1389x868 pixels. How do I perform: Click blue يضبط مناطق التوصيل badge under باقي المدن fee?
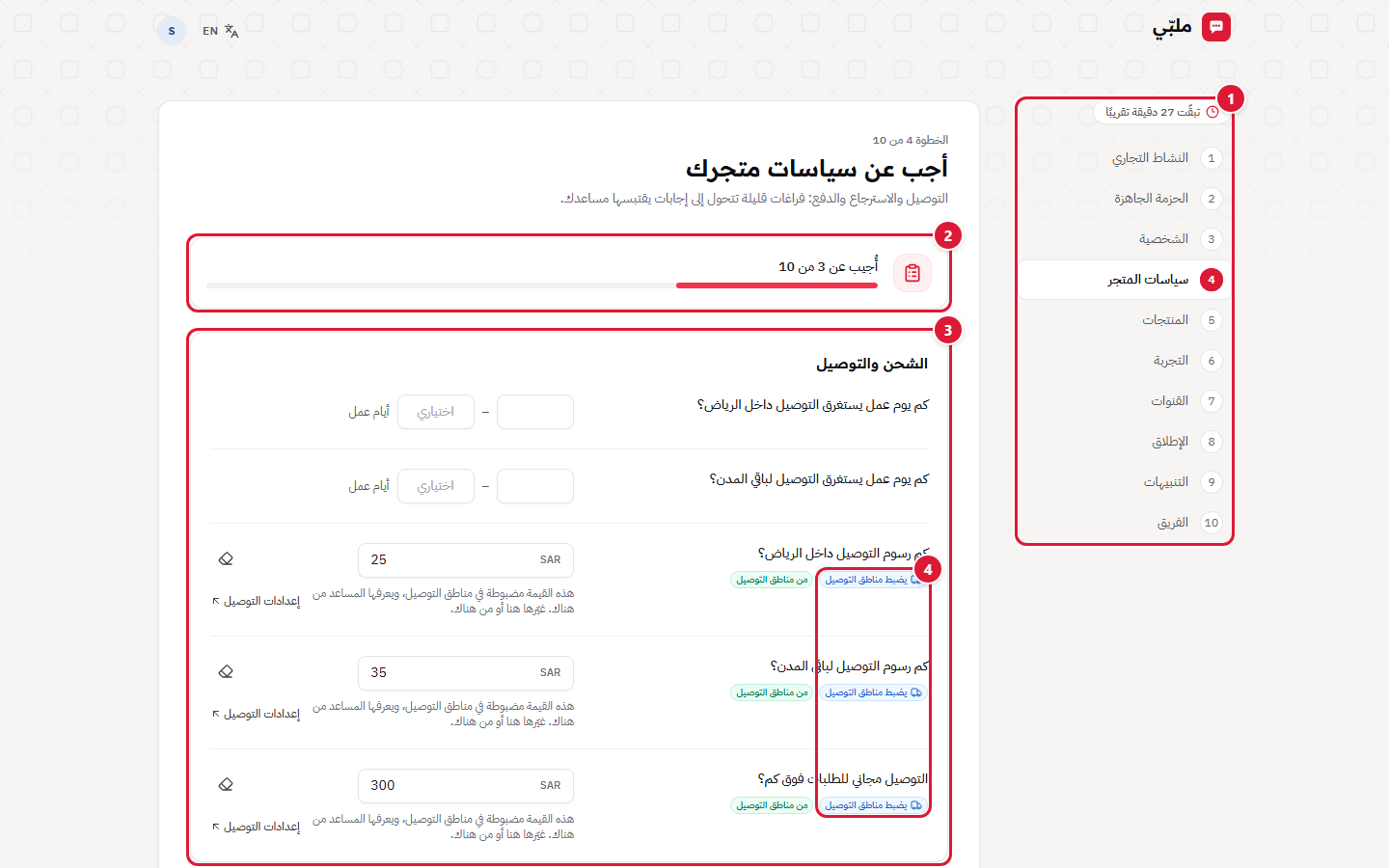(x=873, y=692)
